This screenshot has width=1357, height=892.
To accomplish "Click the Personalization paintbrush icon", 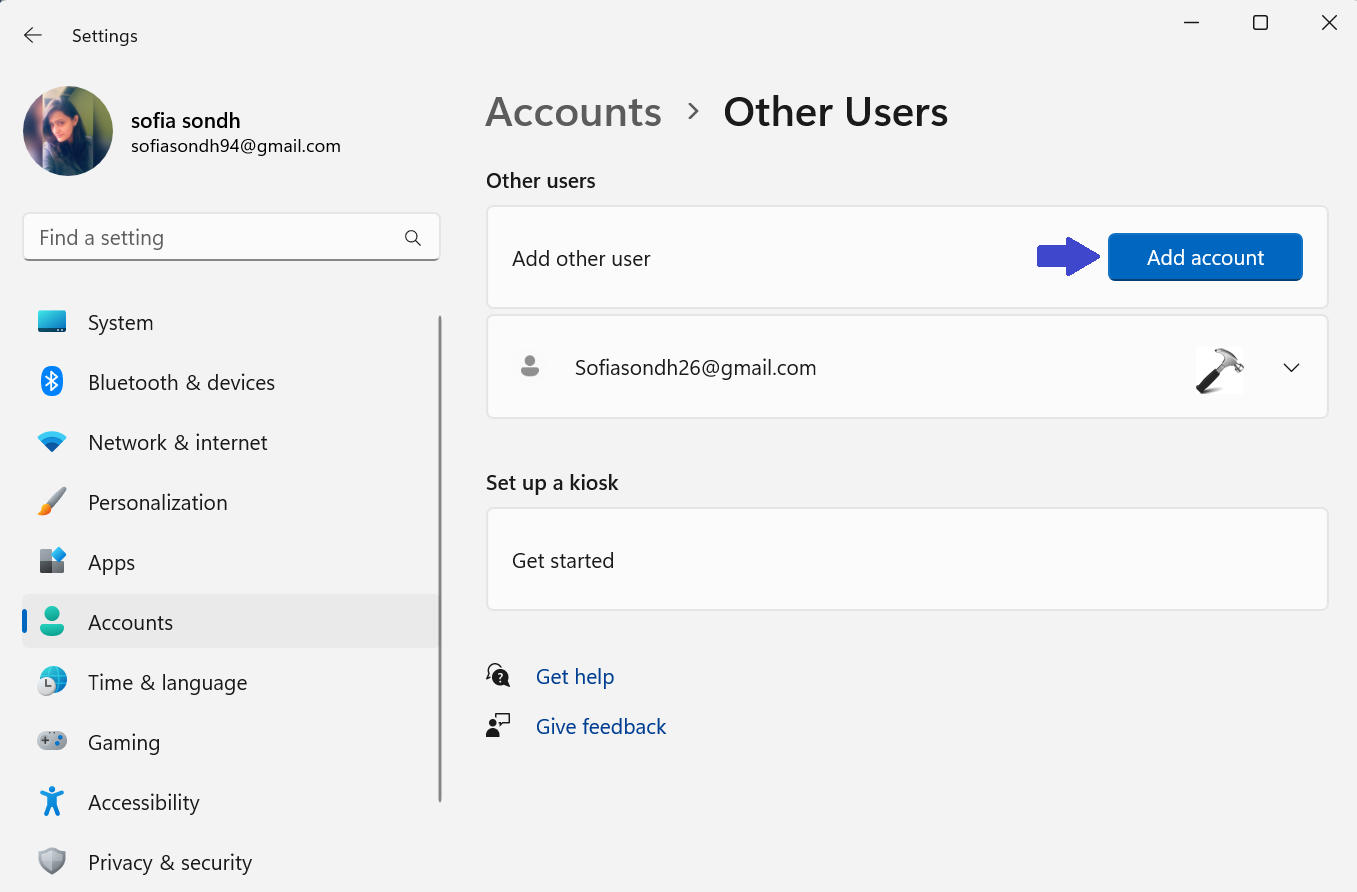I will click(52, 502).
